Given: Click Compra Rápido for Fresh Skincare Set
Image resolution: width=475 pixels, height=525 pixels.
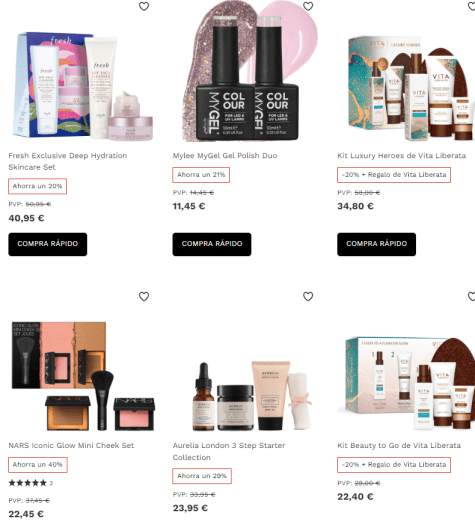Looking at the screenshot, I should coord(48,244).
